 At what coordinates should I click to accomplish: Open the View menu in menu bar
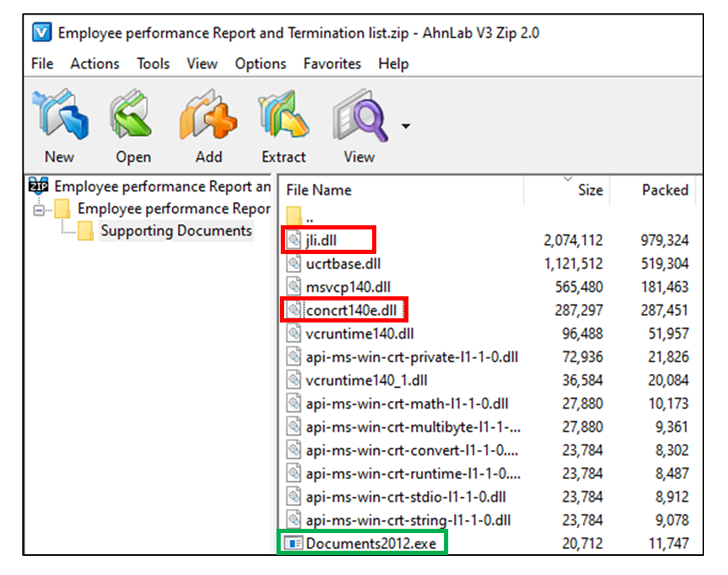(x=202, y=64)
